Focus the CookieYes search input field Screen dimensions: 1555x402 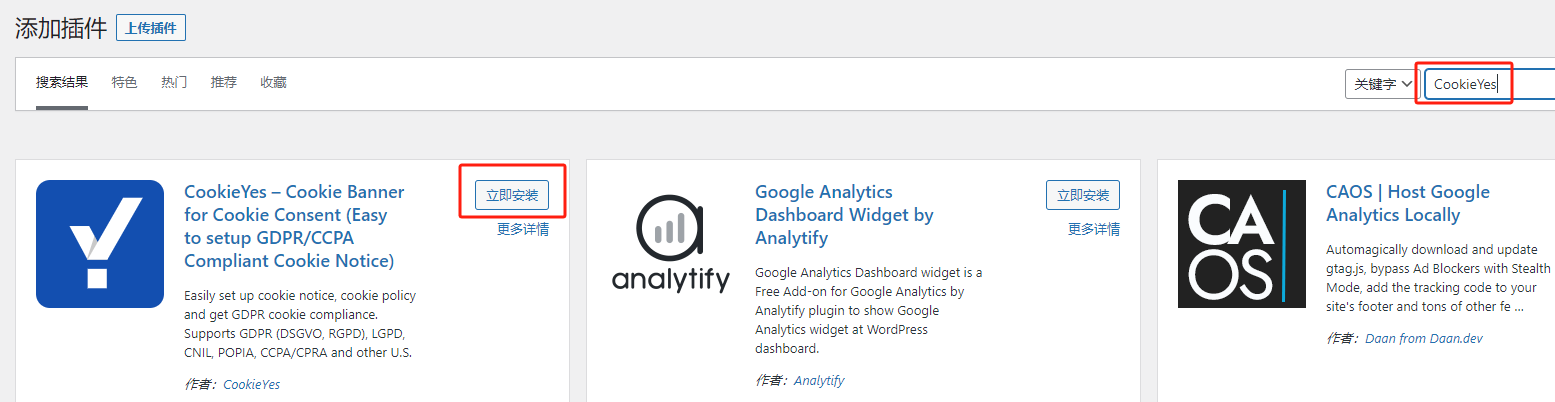(x=1489, y=85)
